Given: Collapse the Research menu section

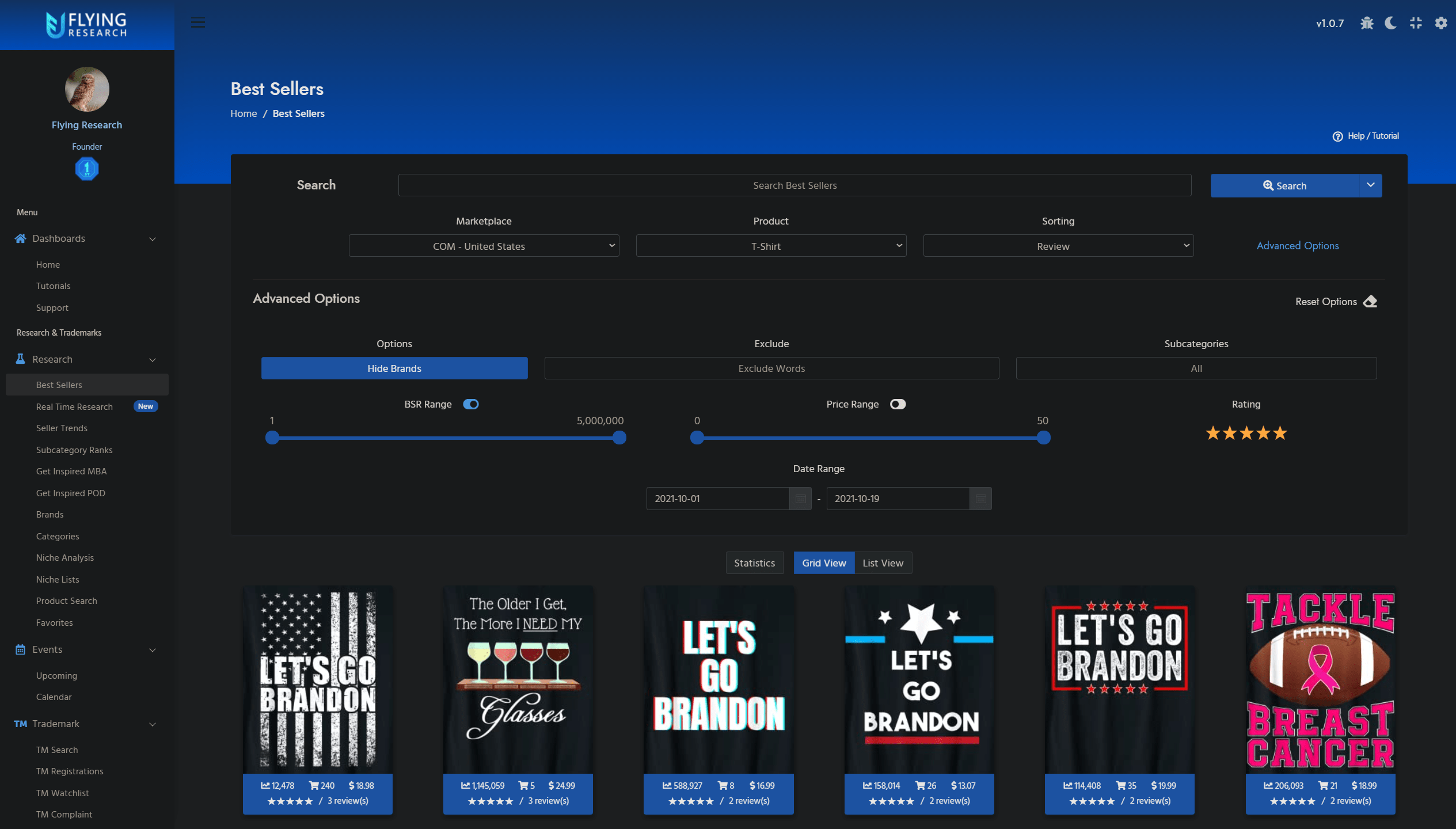Looking at the screenshot, I should tap(153, 360).
